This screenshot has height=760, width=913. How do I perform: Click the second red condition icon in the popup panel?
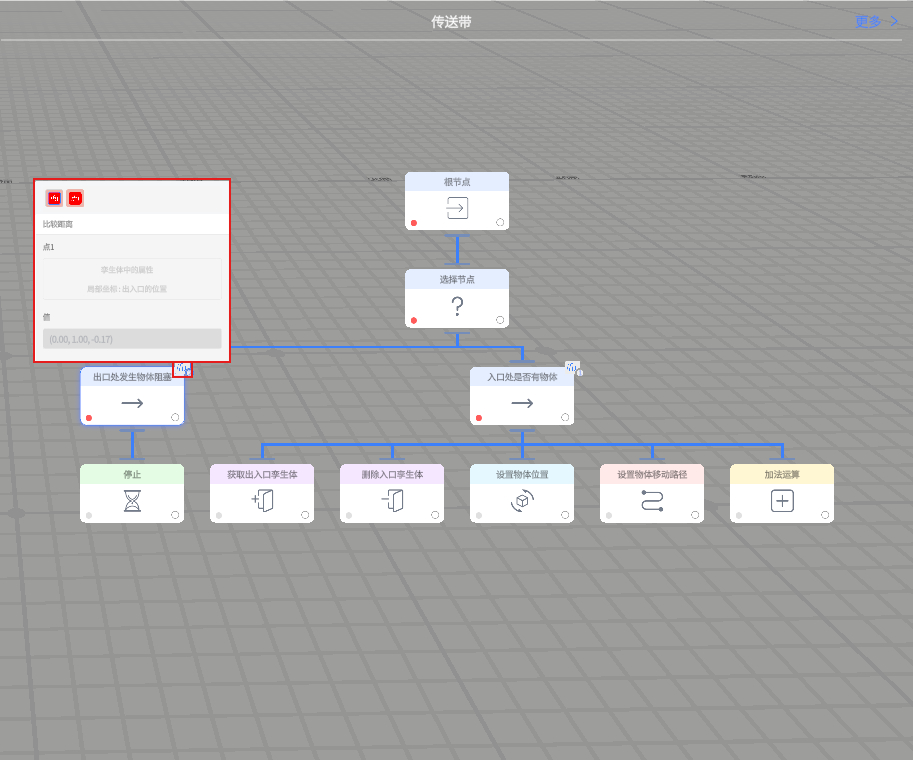pyautogui.click(x=75, y=199)
